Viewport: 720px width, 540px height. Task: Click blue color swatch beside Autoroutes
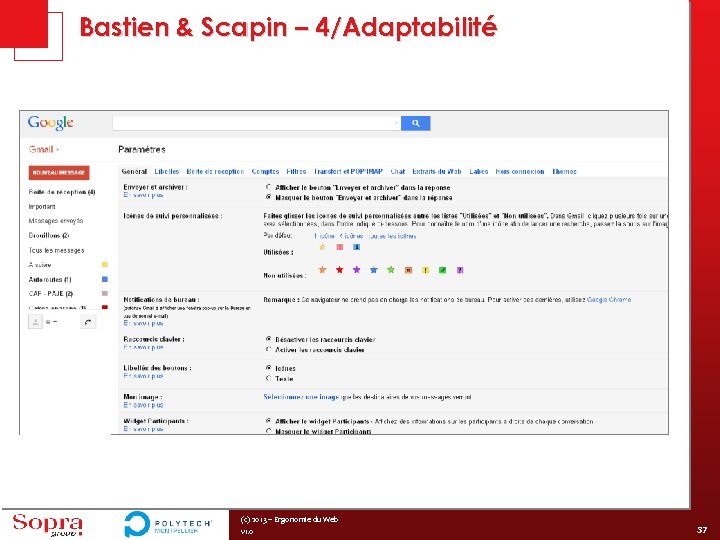coord(105,279)
